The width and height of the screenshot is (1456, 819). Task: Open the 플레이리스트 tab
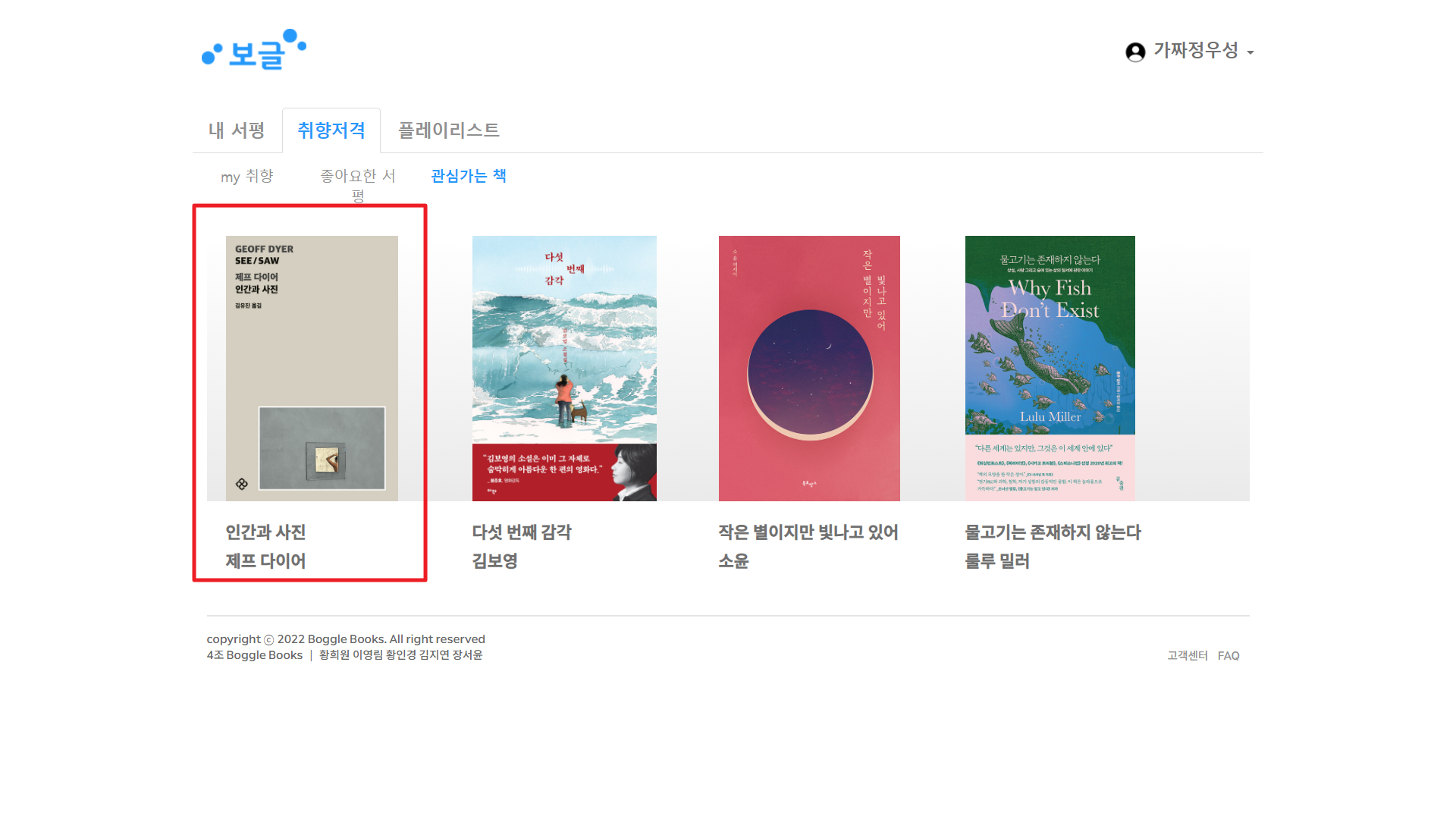click(x=449, y=130)
